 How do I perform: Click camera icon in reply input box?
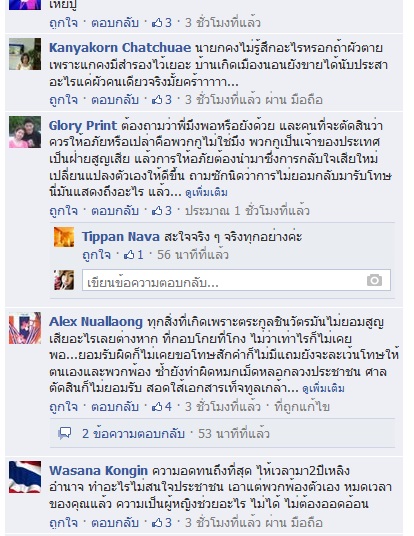point(374,280)
